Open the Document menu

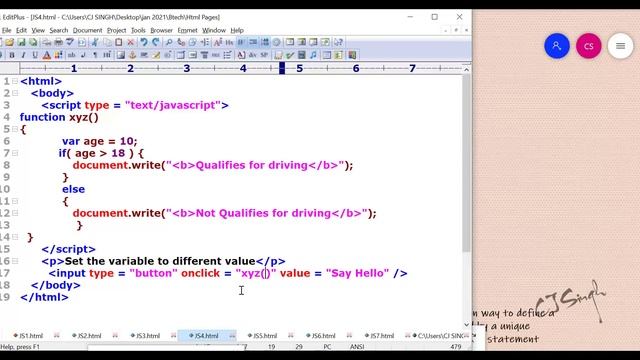click(87, 30)
